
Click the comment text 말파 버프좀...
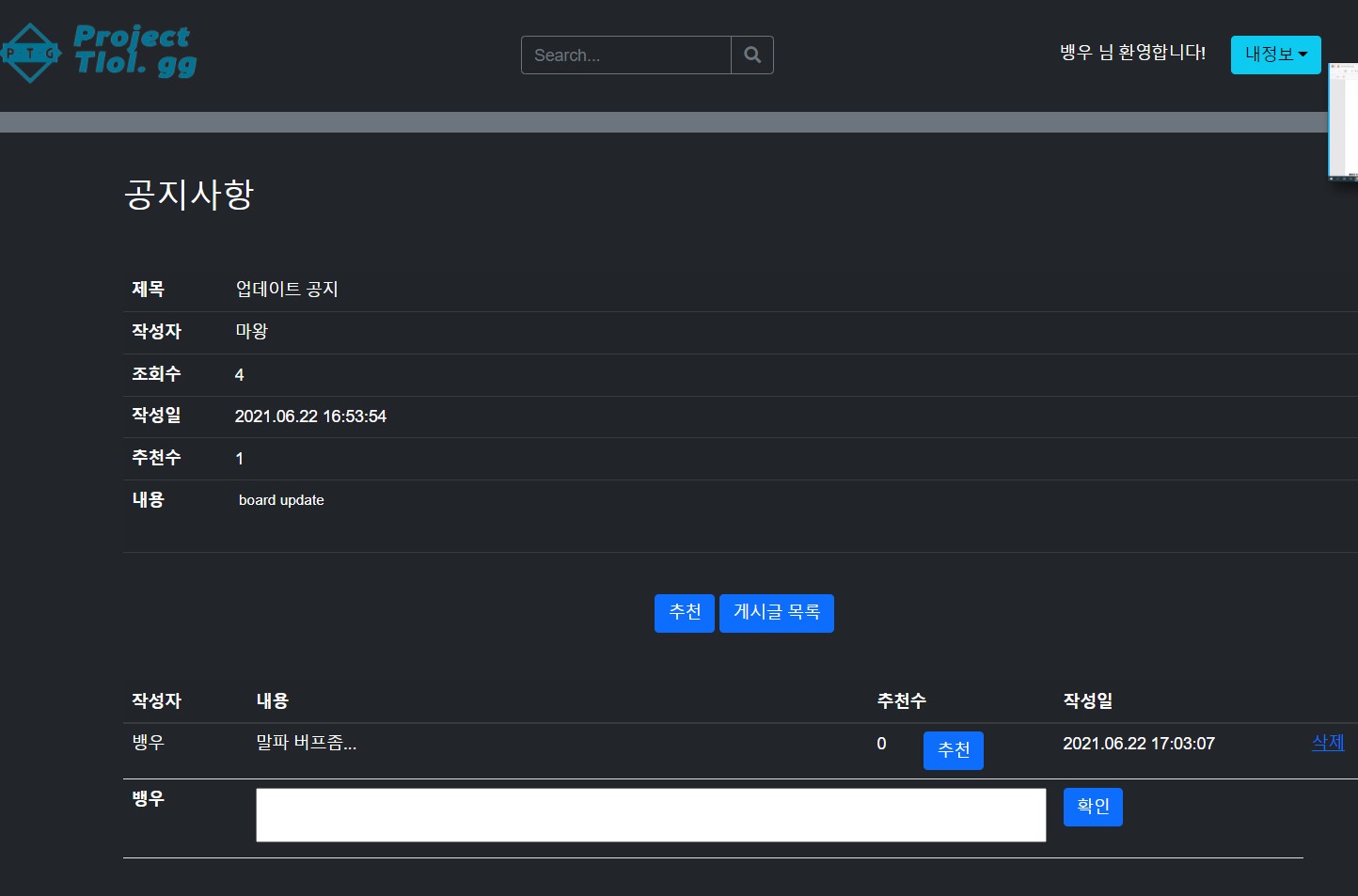pyautogui.click(x=307, y=742)
